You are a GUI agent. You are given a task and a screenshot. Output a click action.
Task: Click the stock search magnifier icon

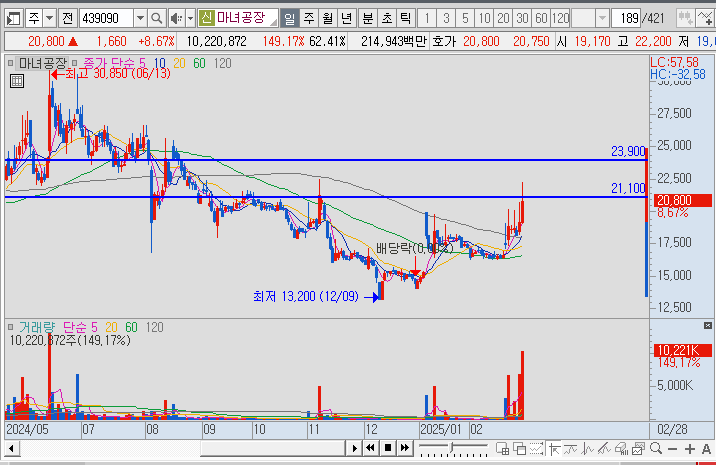[157, 18]
